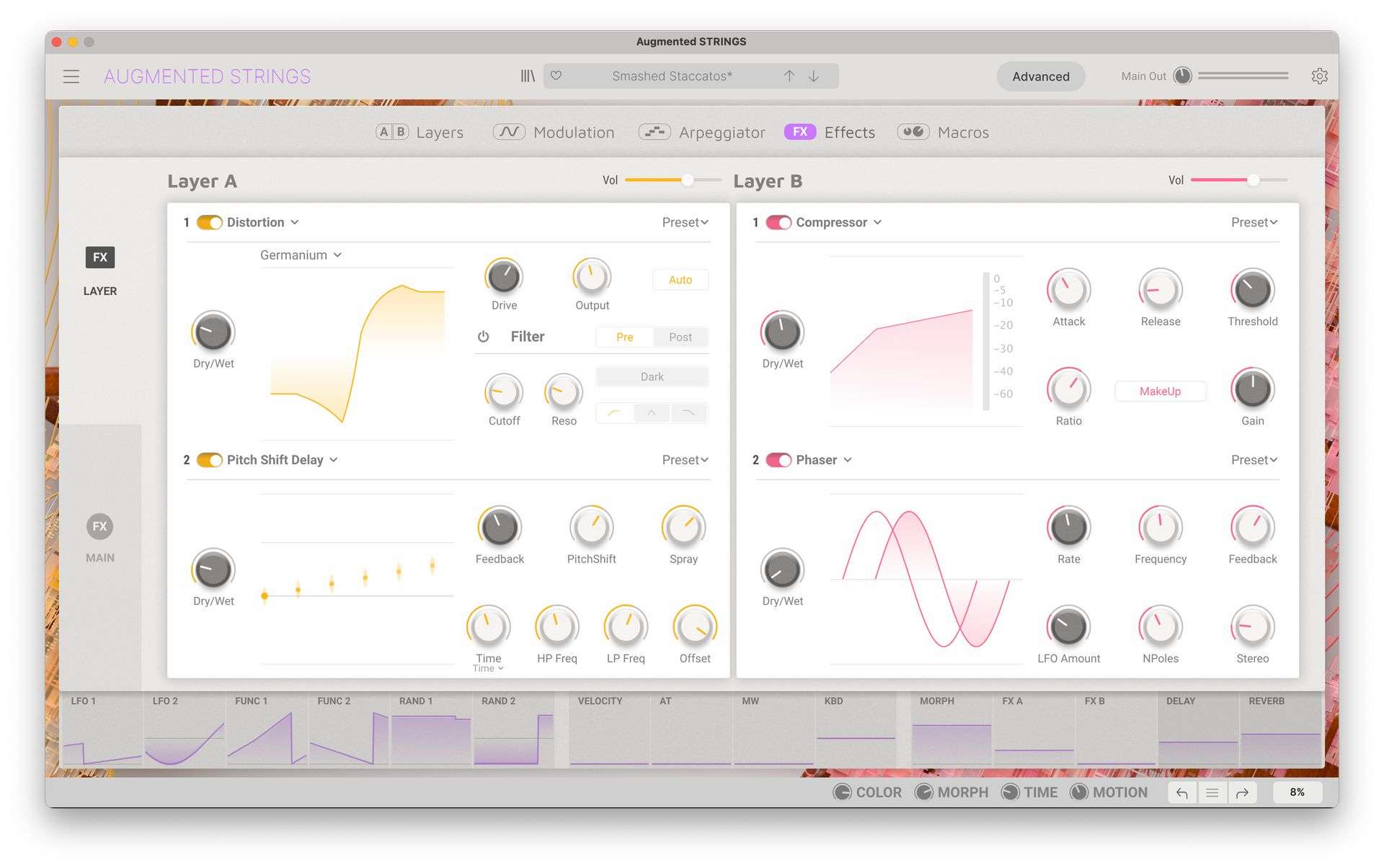Click the Advanced button
Viewport: 1384px width, 868px height.
[1040, 76]
